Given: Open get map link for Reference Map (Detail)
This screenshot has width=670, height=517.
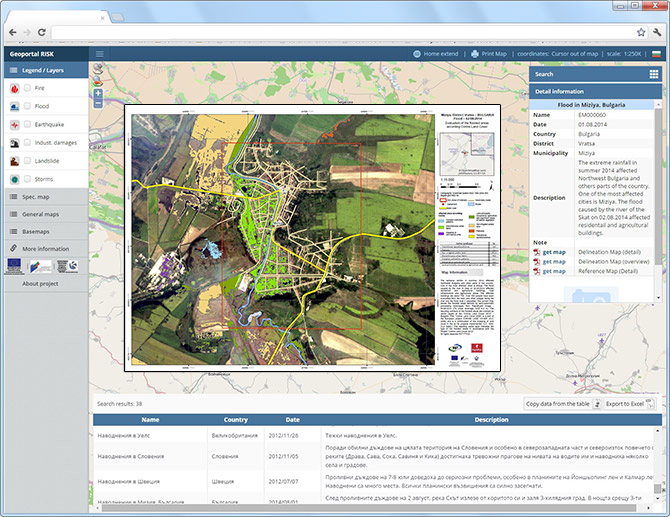Looking at the screenshot, I should [554, 271].
